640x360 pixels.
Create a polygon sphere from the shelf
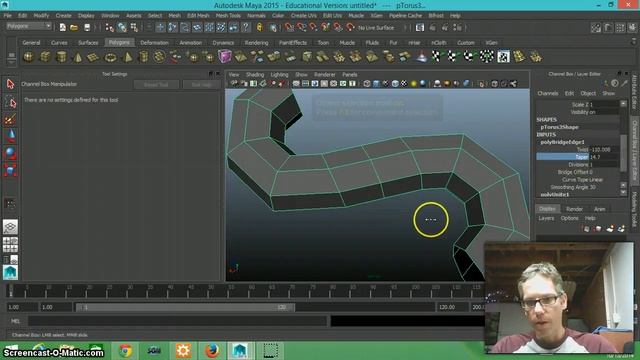coord(28,57)
